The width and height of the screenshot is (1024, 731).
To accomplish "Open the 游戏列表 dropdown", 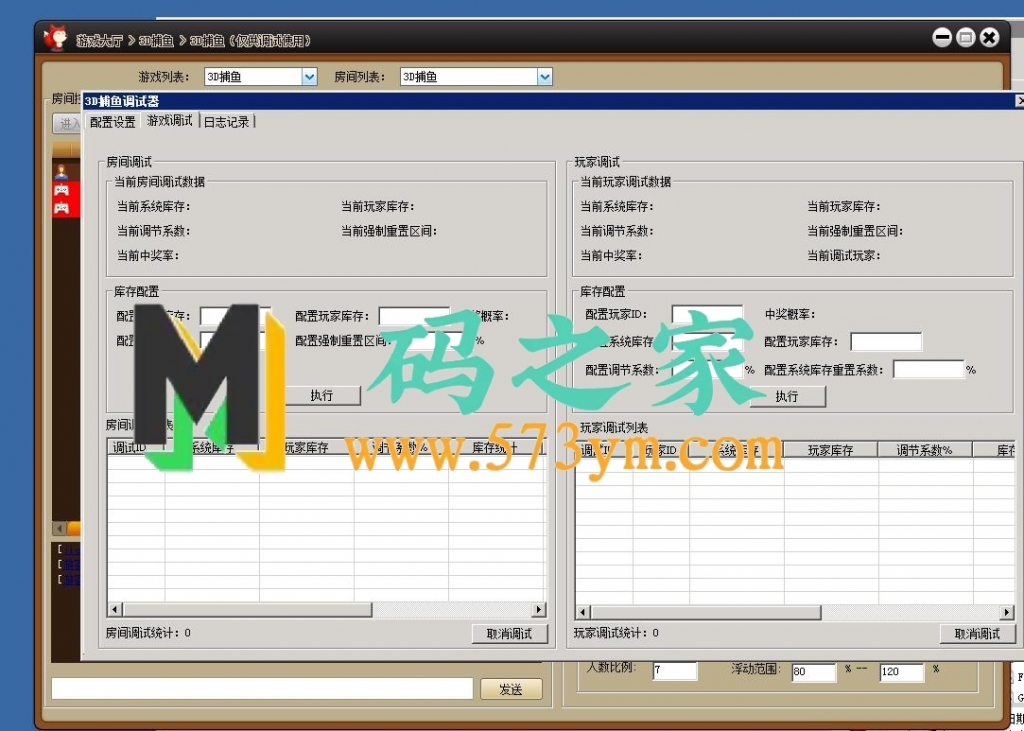I will pyautogui.click(x=310, y=77).
